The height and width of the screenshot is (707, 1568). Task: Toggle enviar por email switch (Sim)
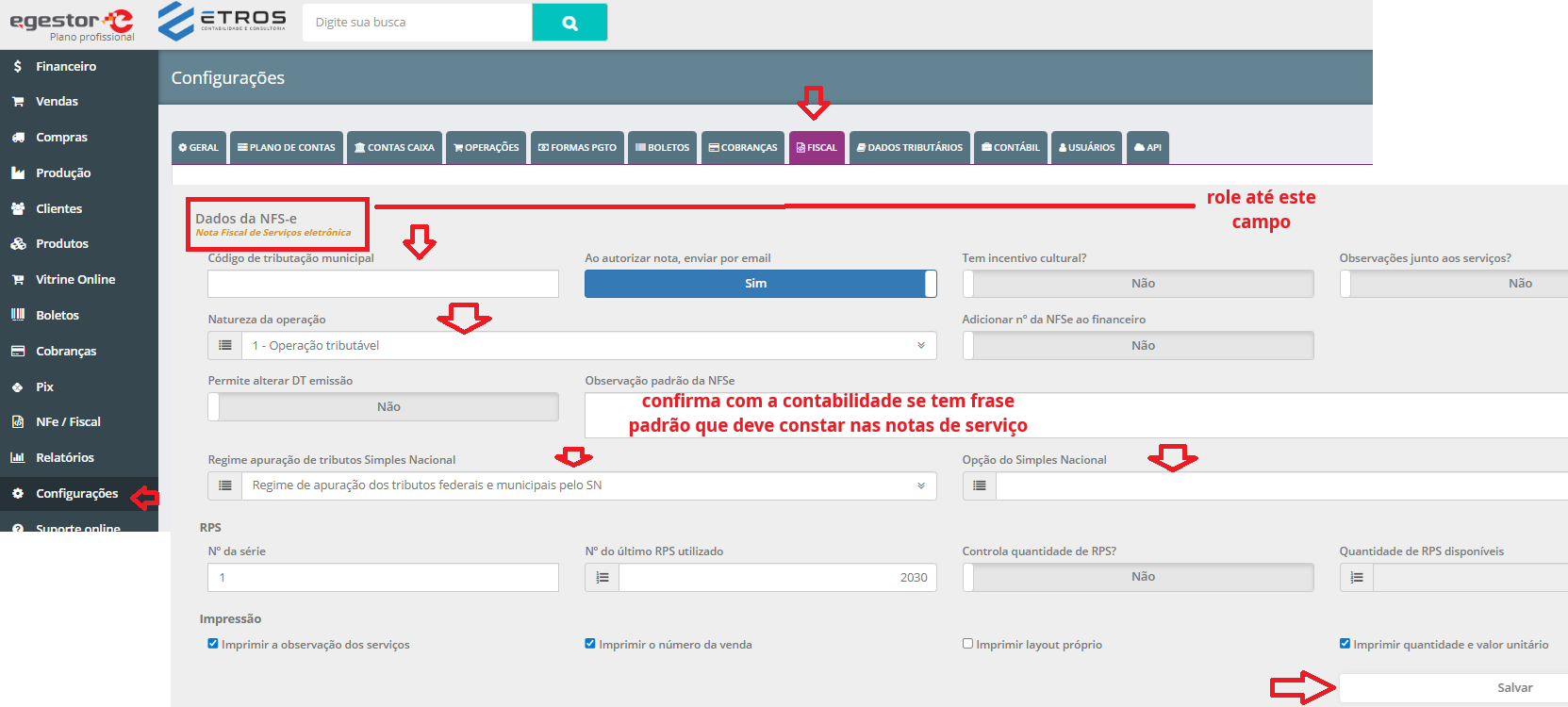(760, 284)
